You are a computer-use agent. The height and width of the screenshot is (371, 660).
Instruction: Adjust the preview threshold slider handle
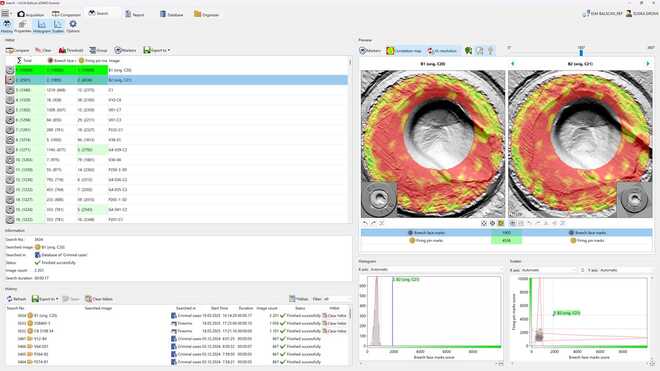point(581,53)
